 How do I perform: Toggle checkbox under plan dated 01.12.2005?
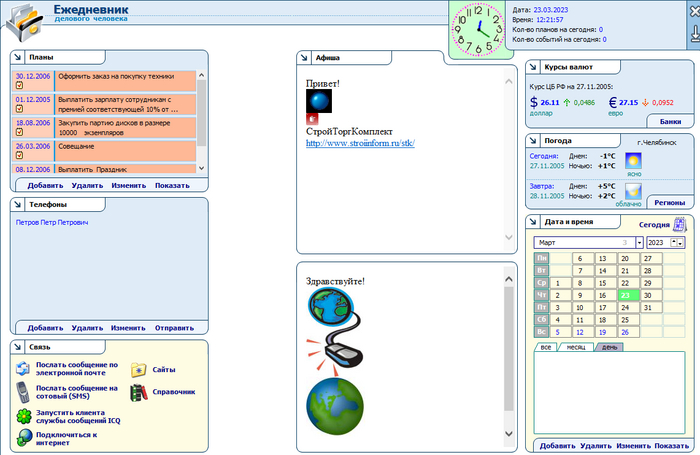tap(19, 110)
